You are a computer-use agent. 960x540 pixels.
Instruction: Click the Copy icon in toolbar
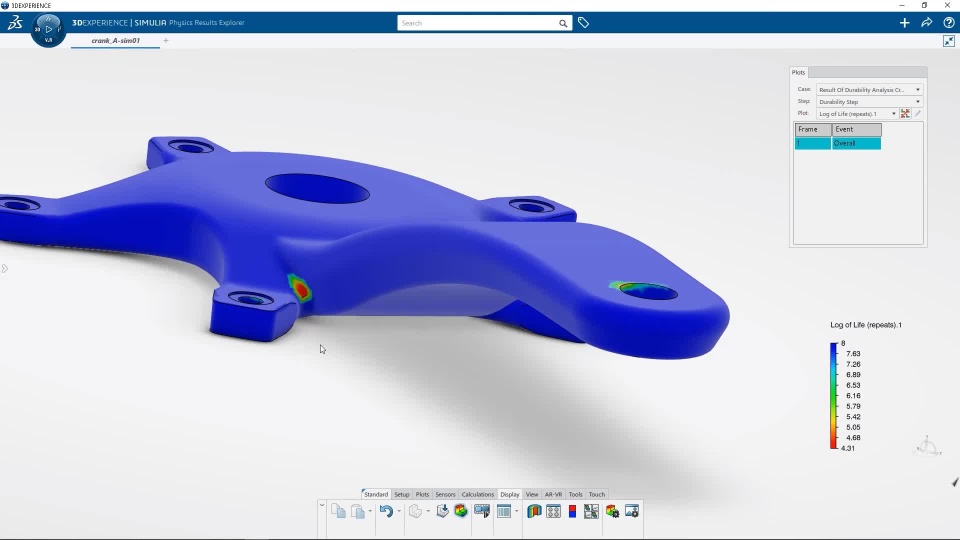pos(338,511)
